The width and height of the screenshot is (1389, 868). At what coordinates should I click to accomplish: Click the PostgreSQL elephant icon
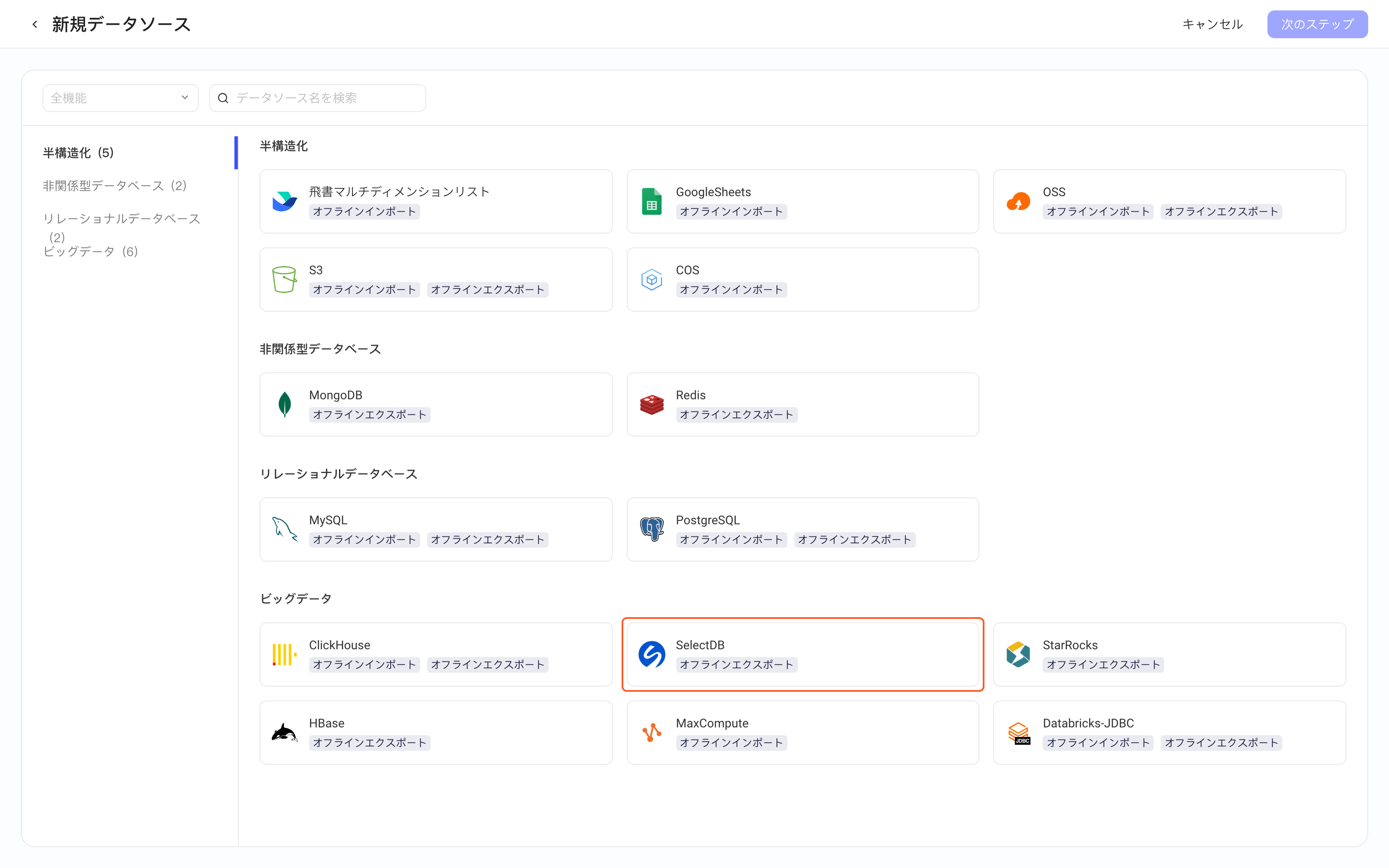652,529
